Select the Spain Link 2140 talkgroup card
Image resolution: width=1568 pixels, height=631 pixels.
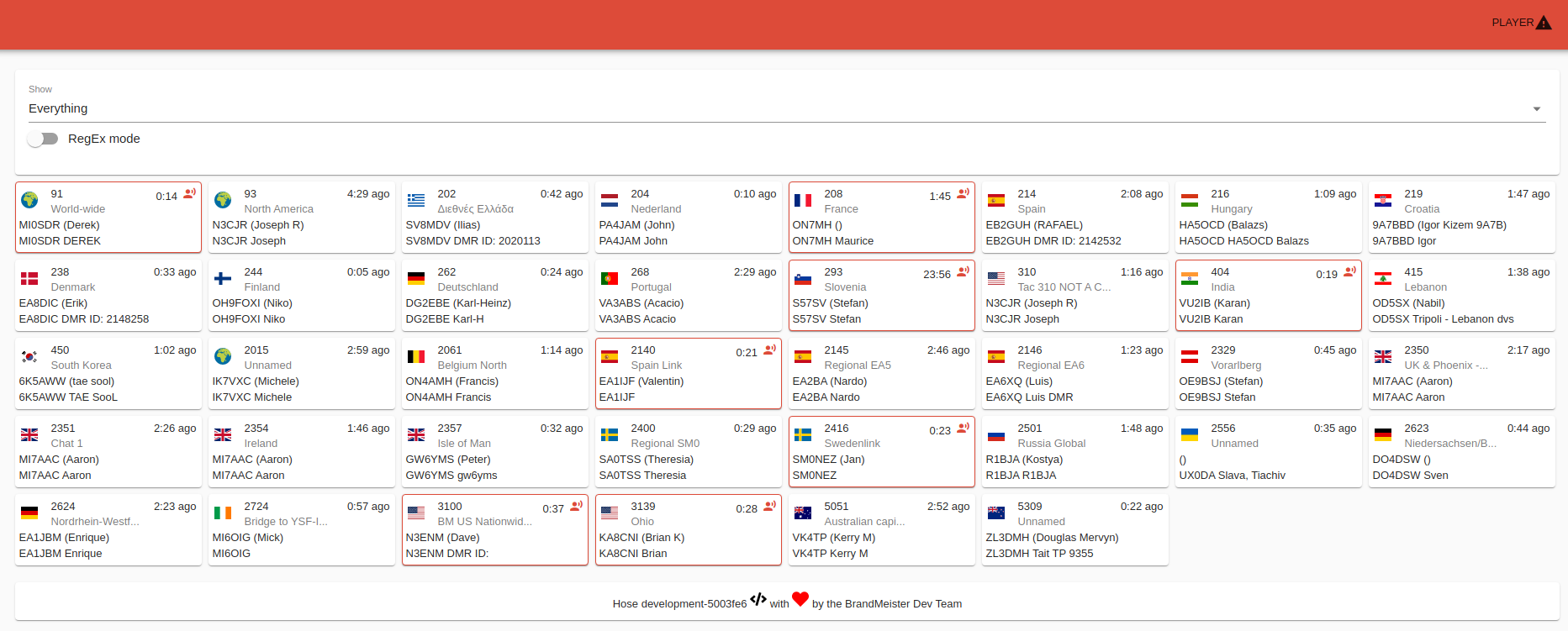688,374
